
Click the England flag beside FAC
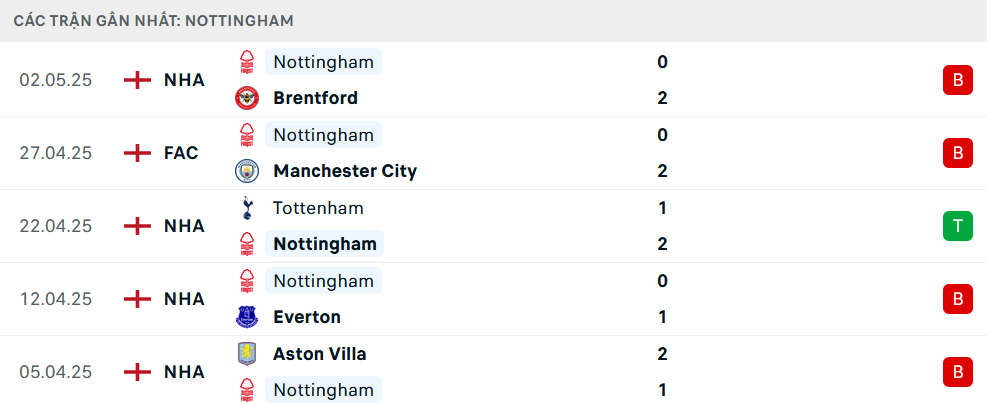pyautogui.click(x=137, y=153)
